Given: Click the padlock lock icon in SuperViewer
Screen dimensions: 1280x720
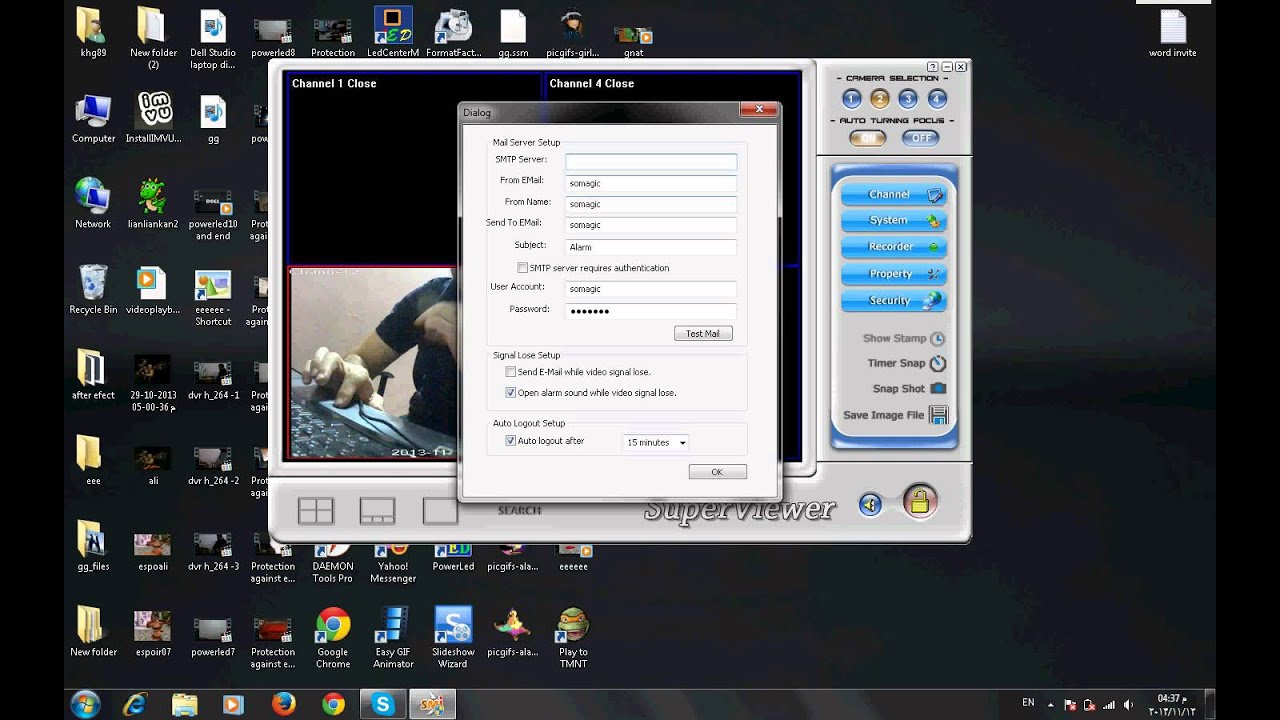Looking at the screenshot, I should pos(919,501).
